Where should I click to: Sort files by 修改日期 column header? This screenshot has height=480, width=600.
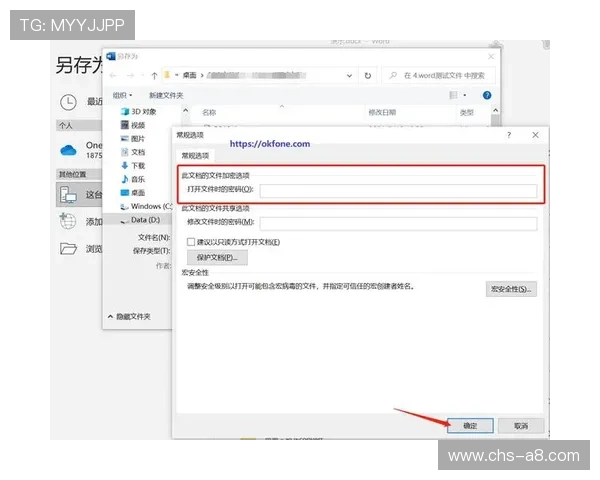pos(382,113)
